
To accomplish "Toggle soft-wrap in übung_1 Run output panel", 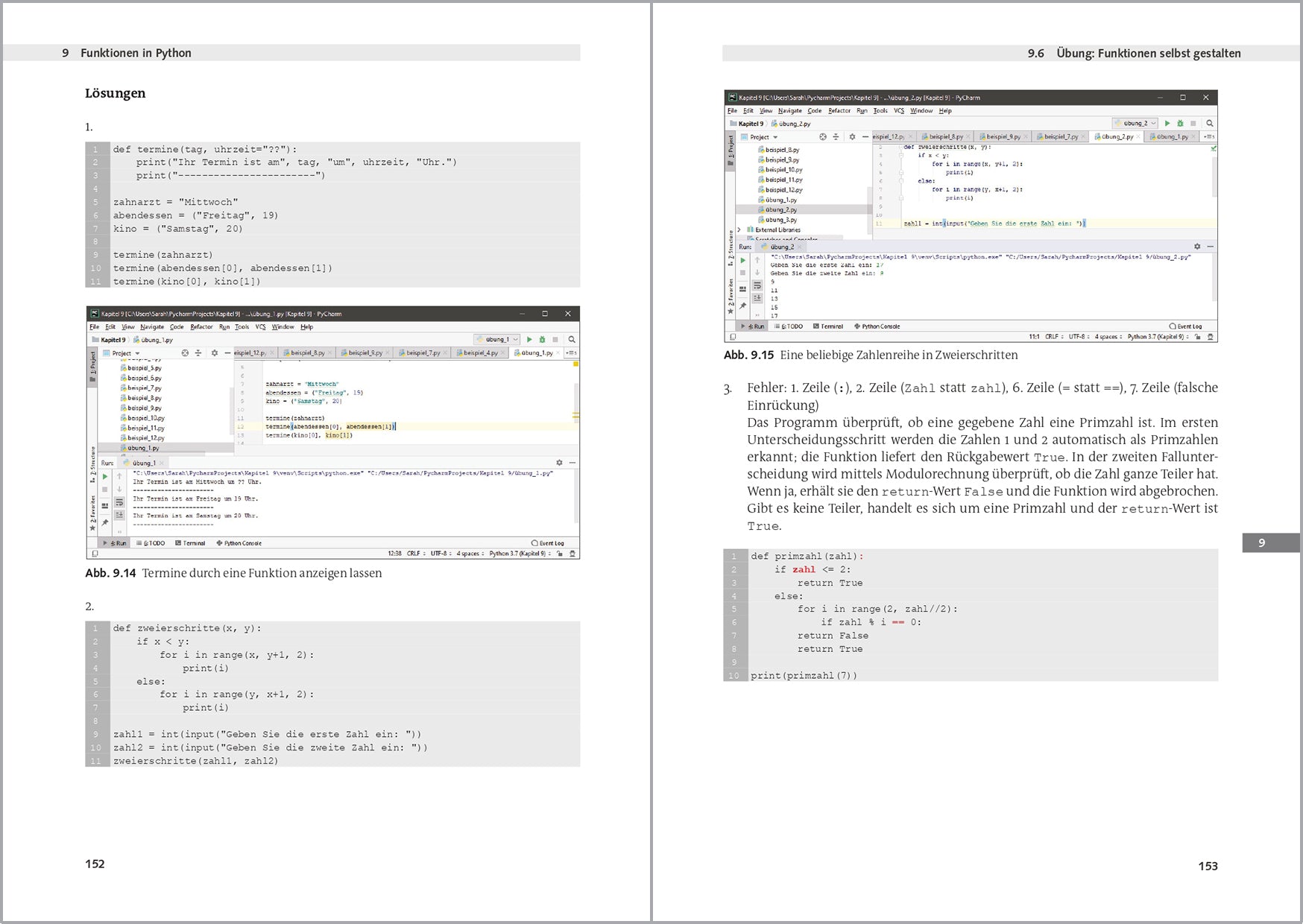I will pos(119,503).
